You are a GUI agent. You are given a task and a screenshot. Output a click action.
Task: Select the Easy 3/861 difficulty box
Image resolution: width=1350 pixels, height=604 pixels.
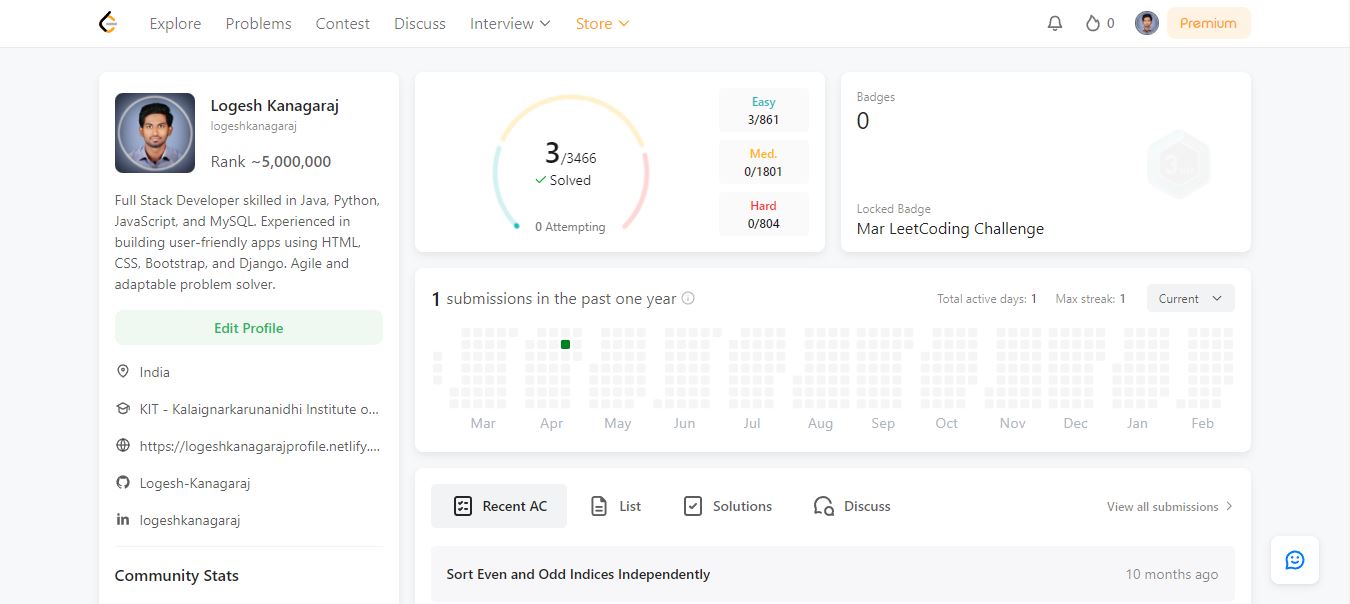click(764, 110)
